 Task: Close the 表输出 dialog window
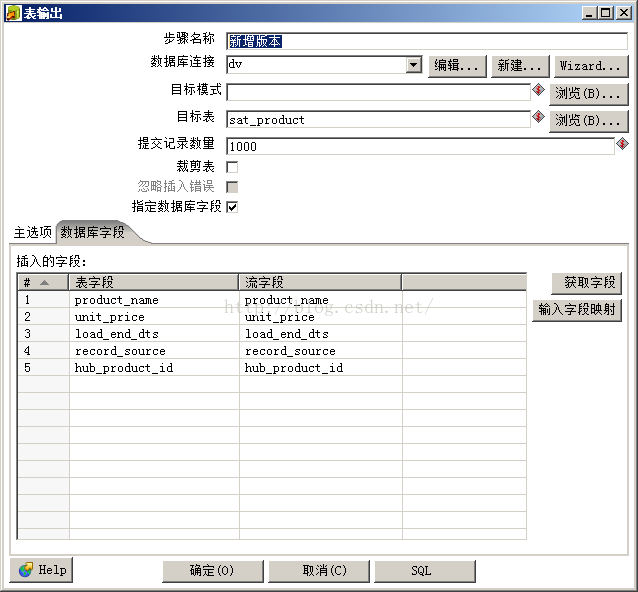[x=624, y=13]
